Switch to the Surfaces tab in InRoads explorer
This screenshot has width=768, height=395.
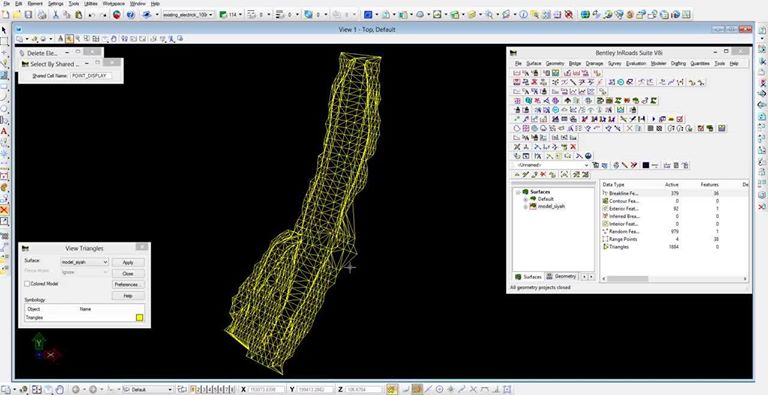(528, 276)
